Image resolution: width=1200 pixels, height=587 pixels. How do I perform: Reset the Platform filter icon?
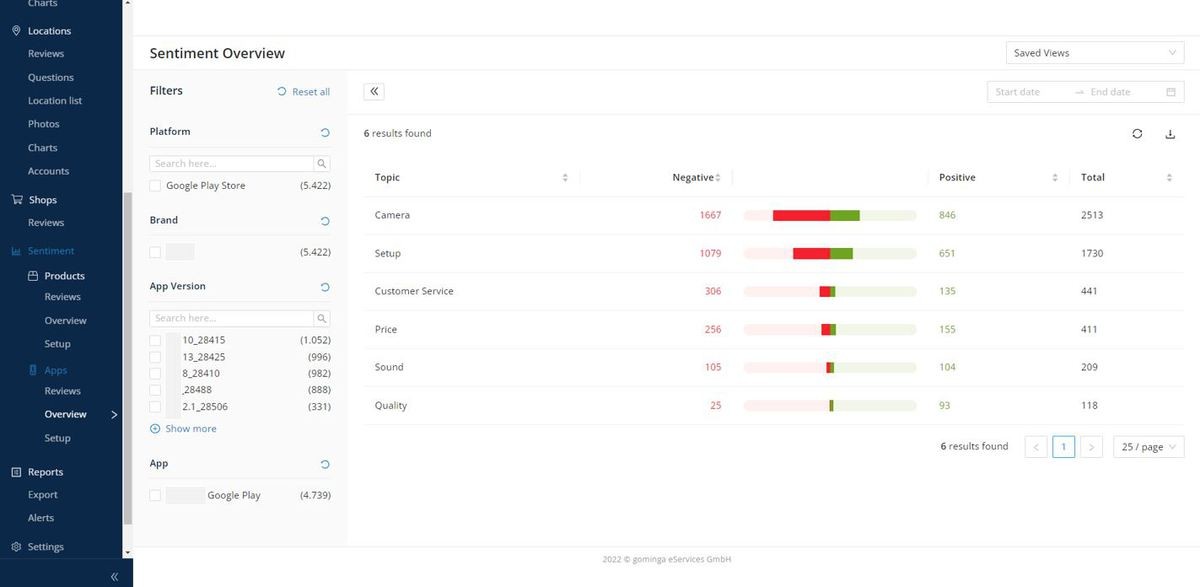325,132
